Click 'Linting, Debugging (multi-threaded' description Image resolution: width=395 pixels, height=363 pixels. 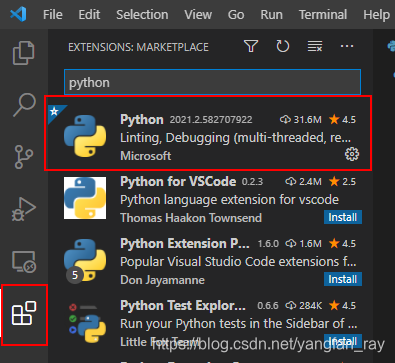click(x=235, y=138)
